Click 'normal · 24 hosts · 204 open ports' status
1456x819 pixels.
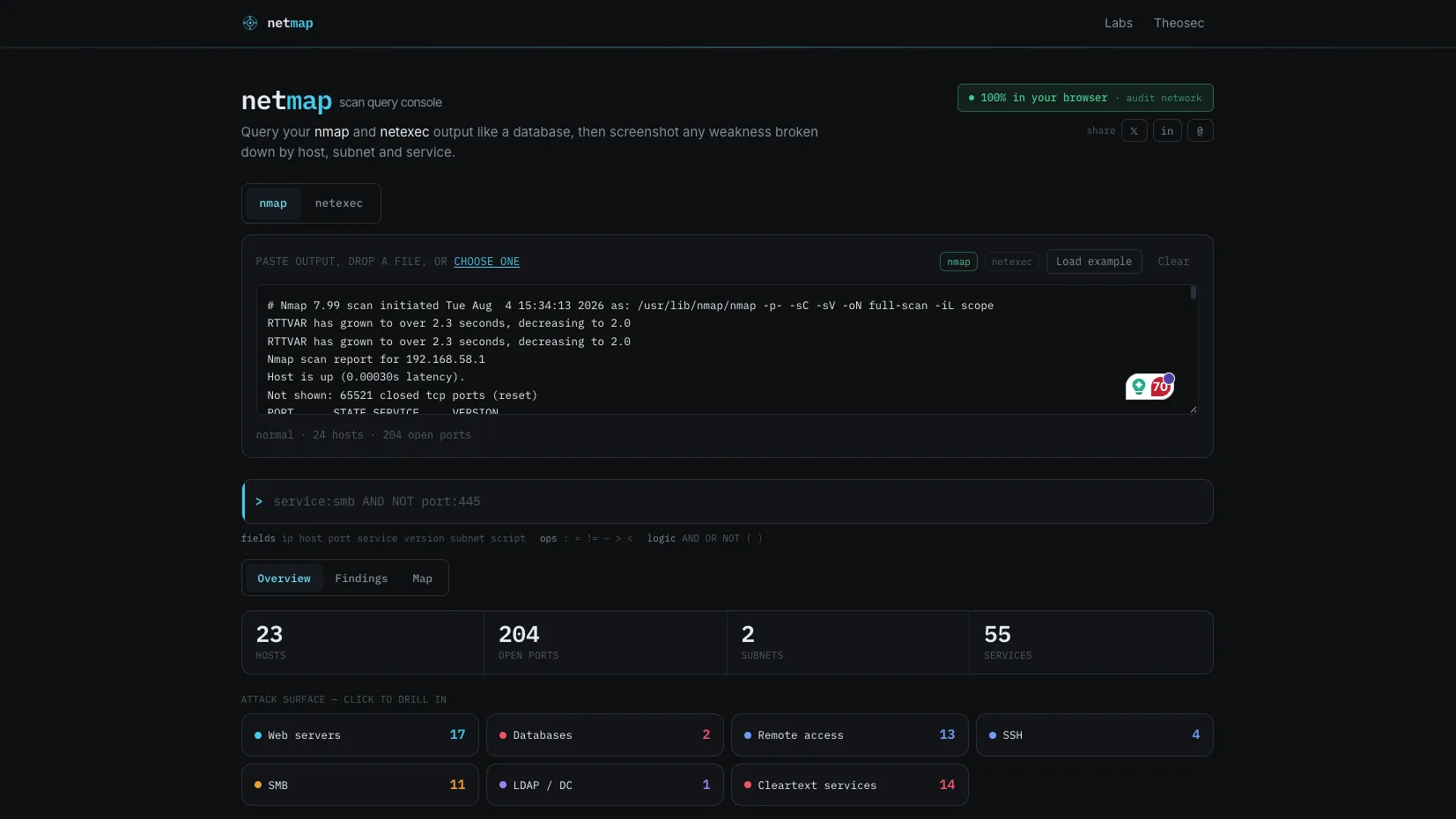coord(363,435)
